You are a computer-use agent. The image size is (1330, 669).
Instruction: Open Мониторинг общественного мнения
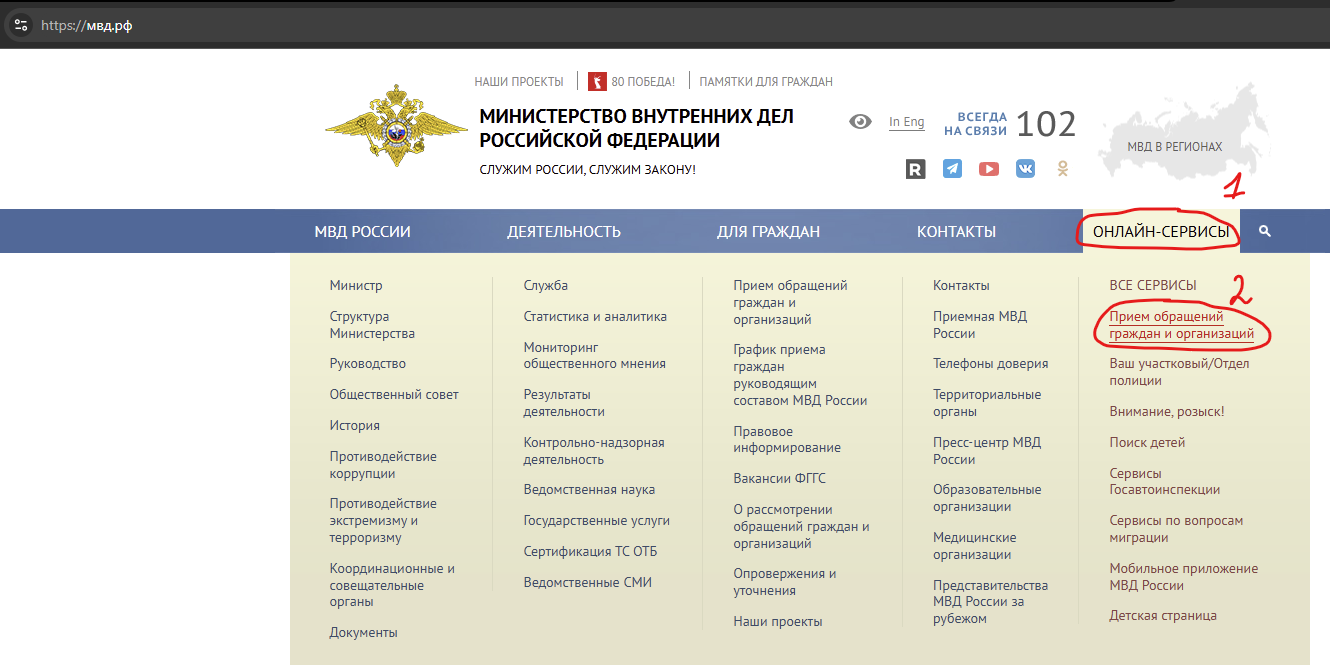594,355
